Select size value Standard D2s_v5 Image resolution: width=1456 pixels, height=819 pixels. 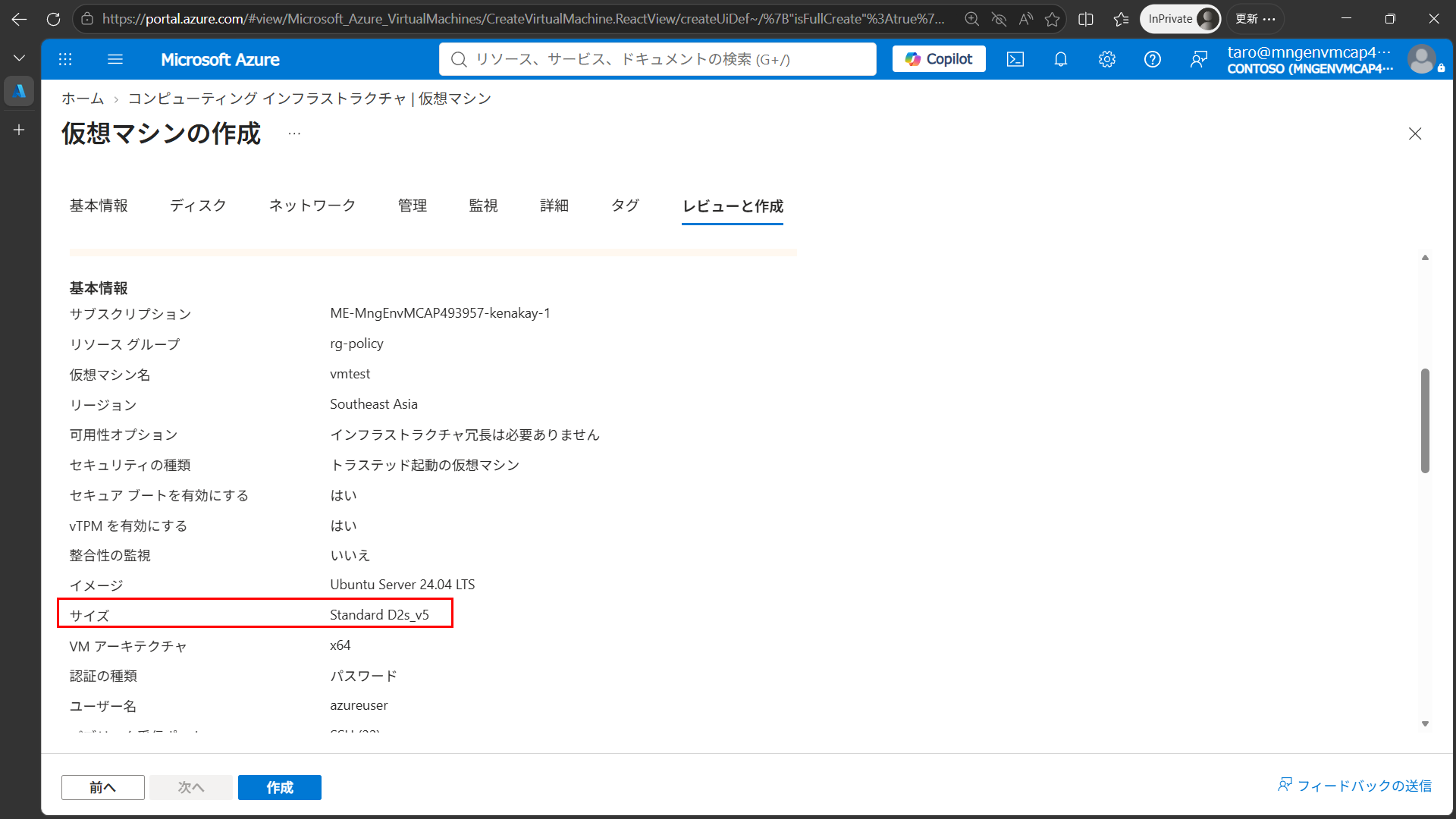[x=379, y=615]
